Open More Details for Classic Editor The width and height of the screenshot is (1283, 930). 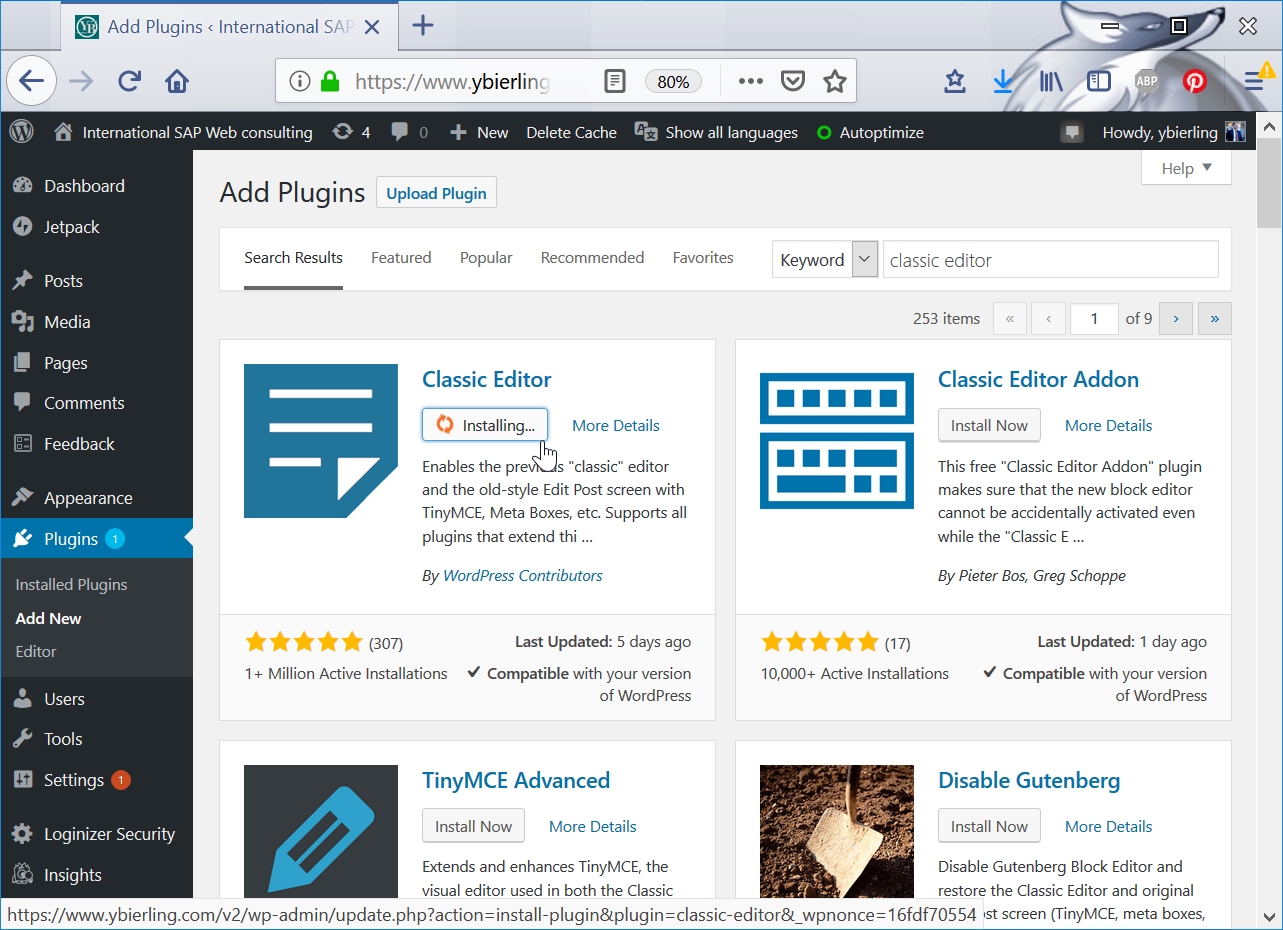pos(615,425)
